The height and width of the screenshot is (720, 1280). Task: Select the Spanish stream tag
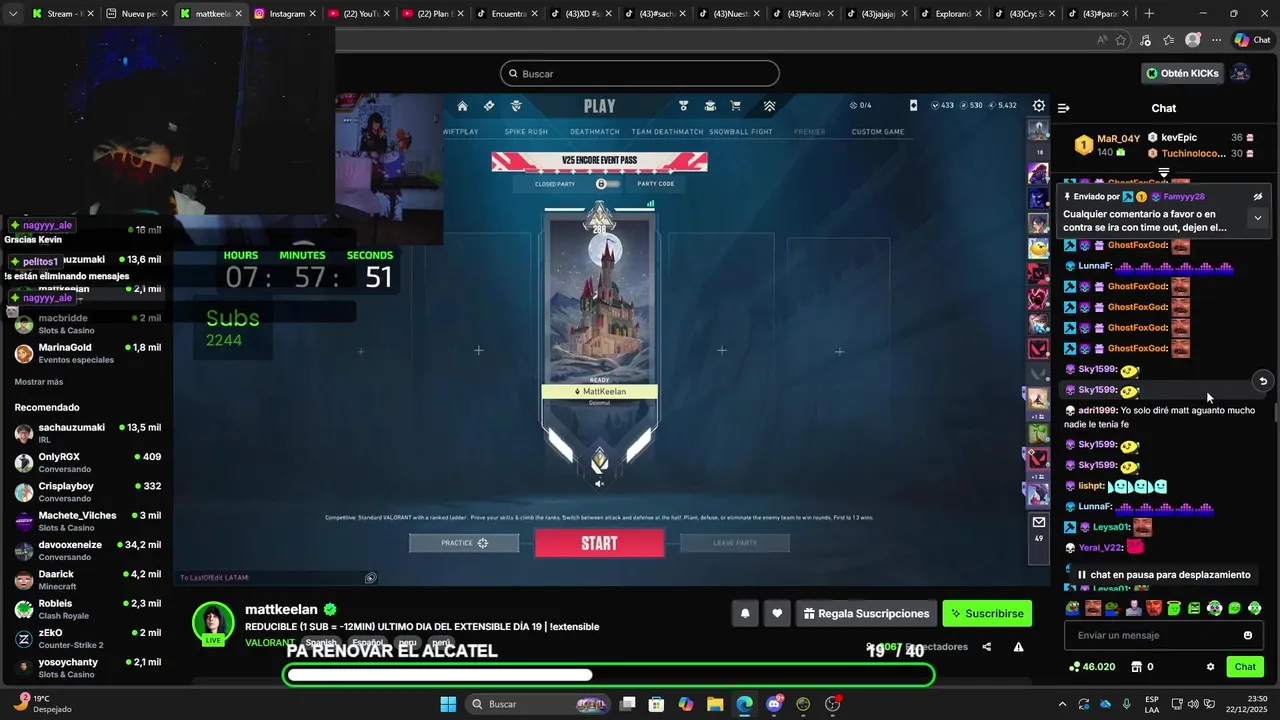(x=321, y=643)
